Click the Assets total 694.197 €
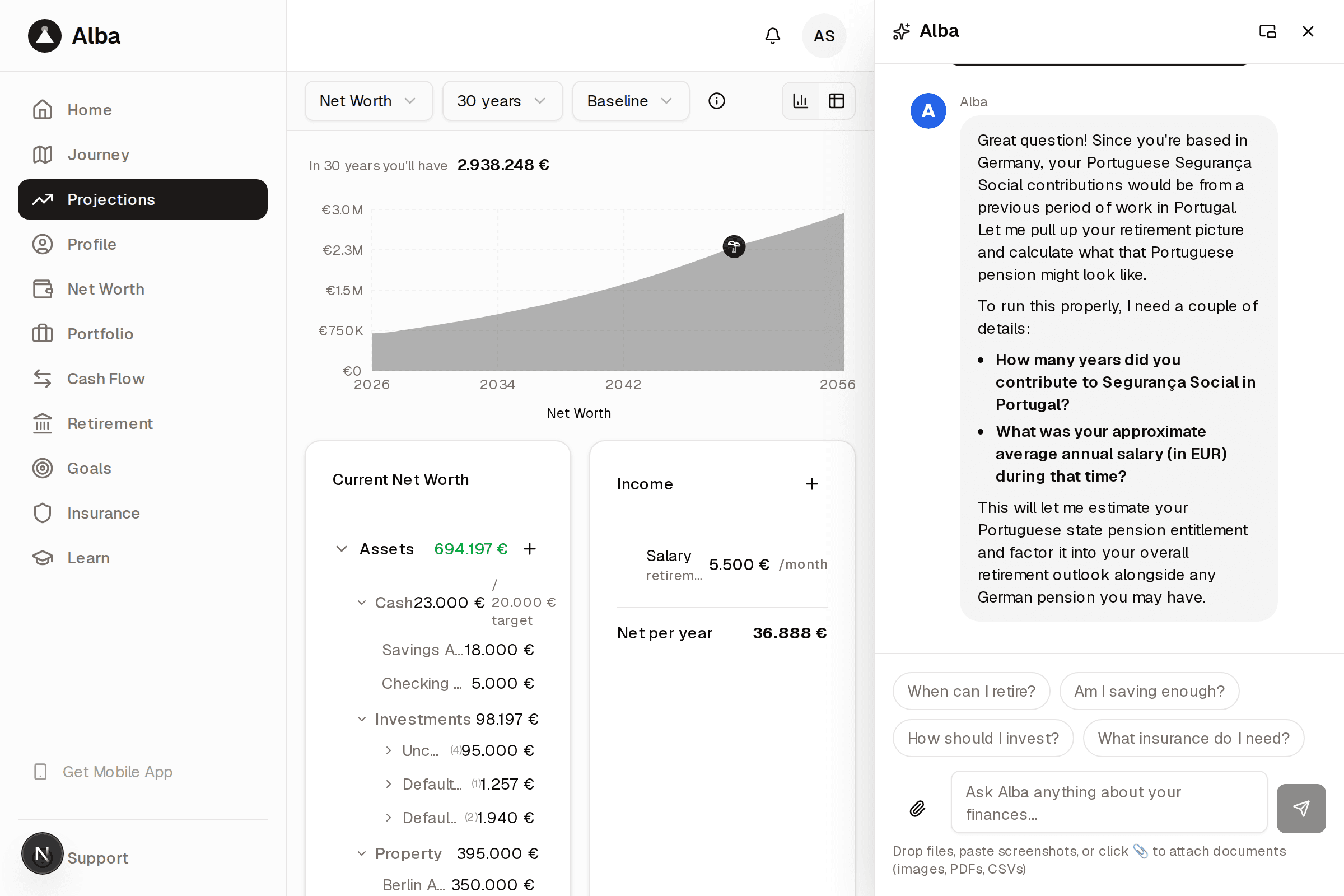 pos(471,549)
